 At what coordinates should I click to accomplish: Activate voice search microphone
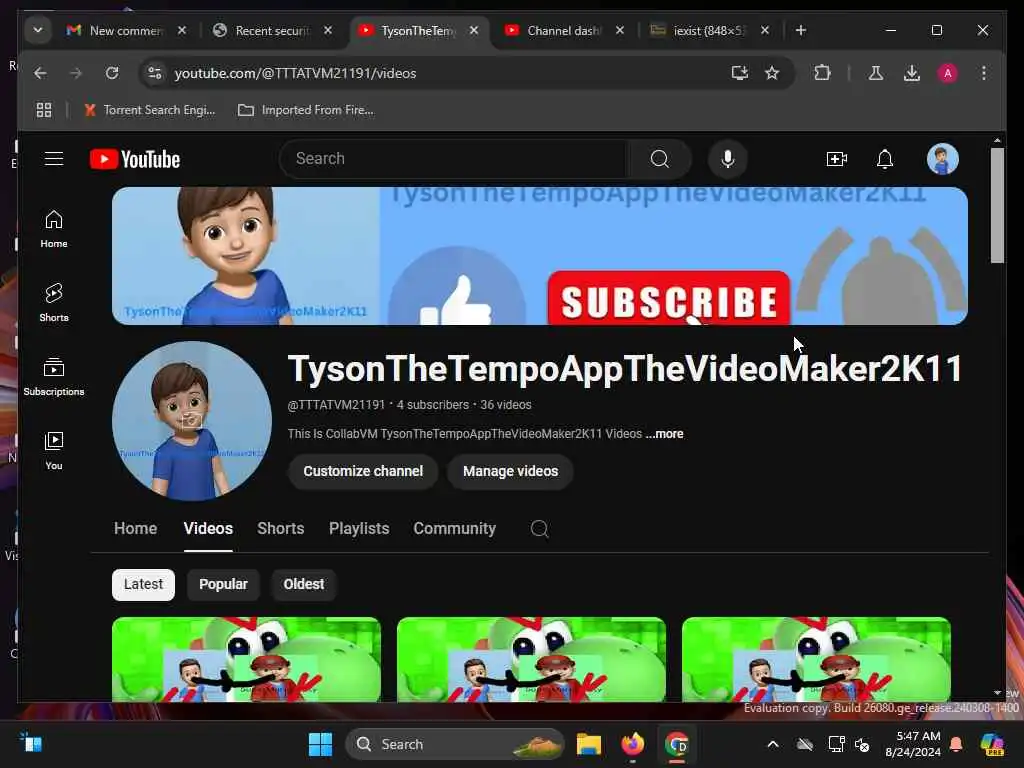728,159
